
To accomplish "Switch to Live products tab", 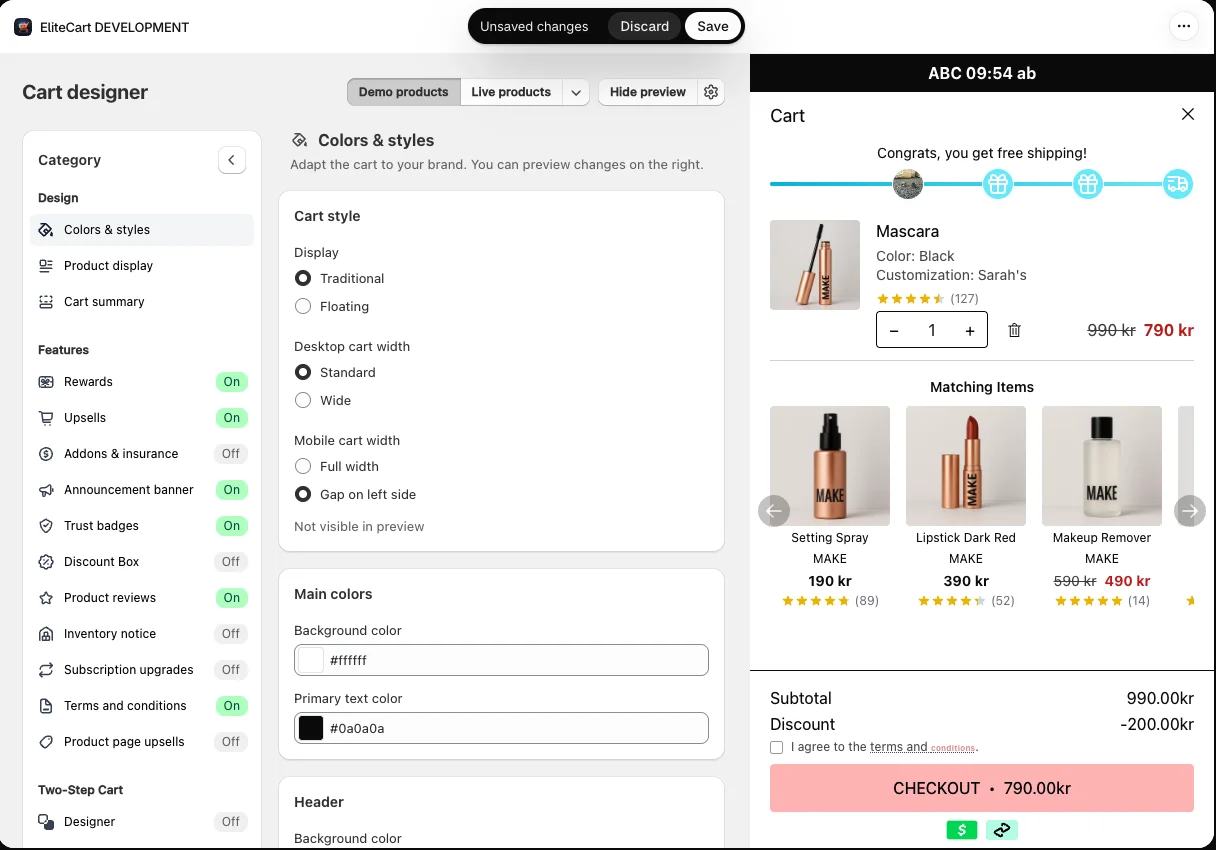I will click(x=511, y=92).
